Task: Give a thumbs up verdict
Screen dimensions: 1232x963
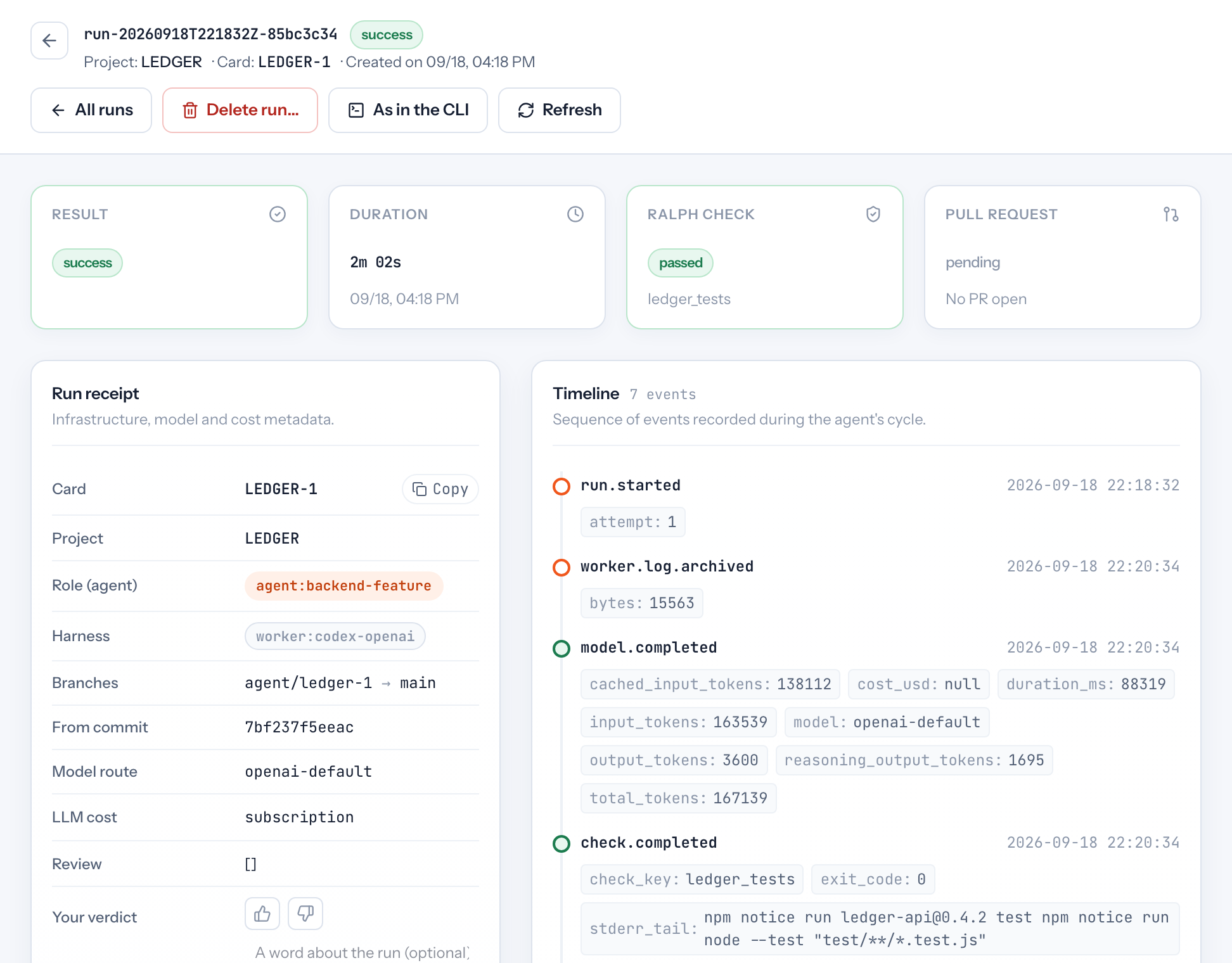Action: click(x=262, y=914)
